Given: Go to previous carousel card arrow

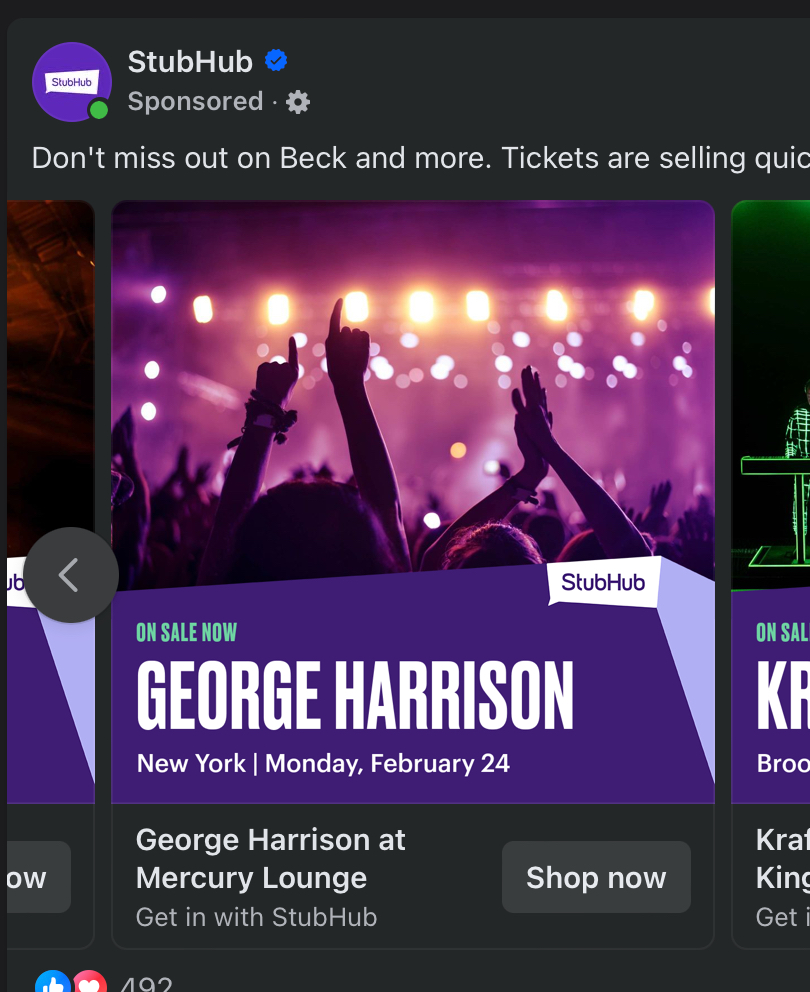Looking at the screenshot, I should coord(70,575).
